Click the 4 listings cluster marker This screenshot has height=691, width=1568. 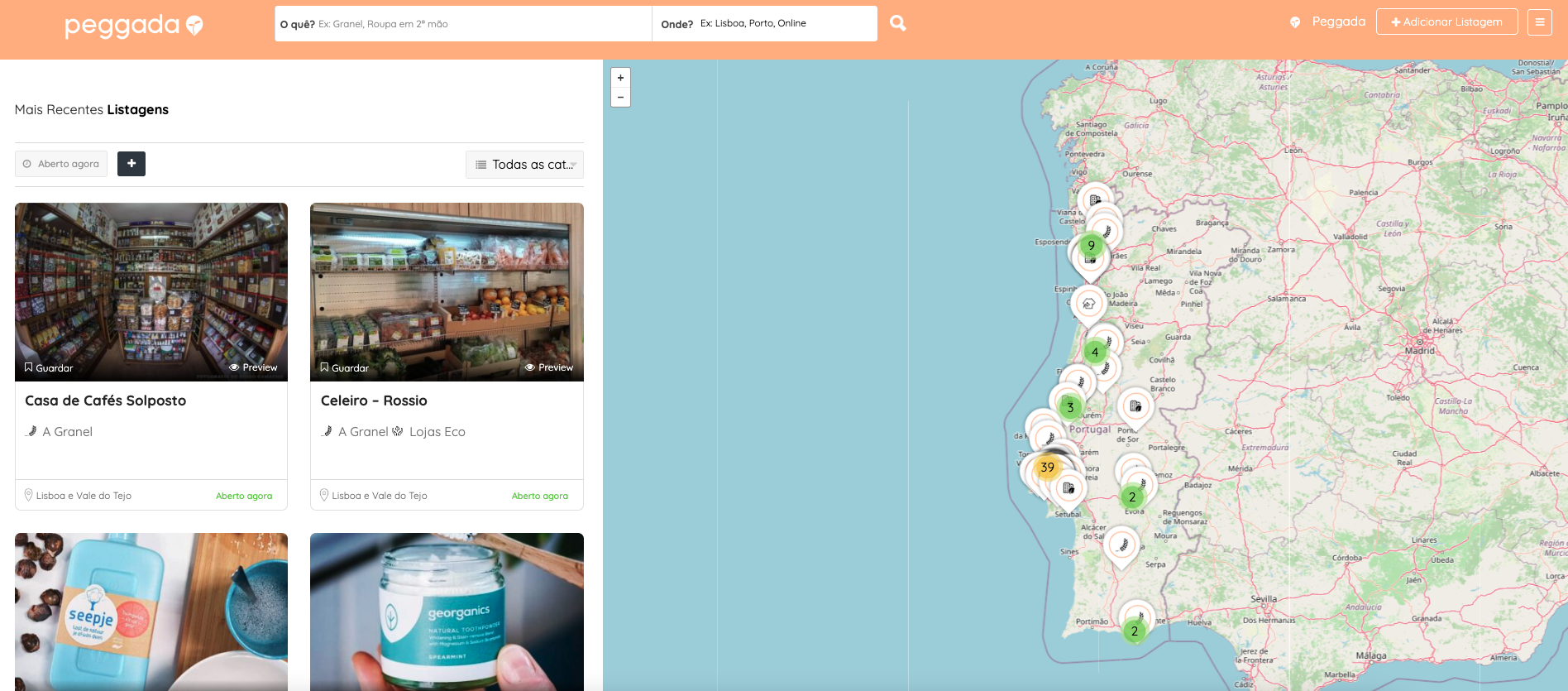[1095, 353]
